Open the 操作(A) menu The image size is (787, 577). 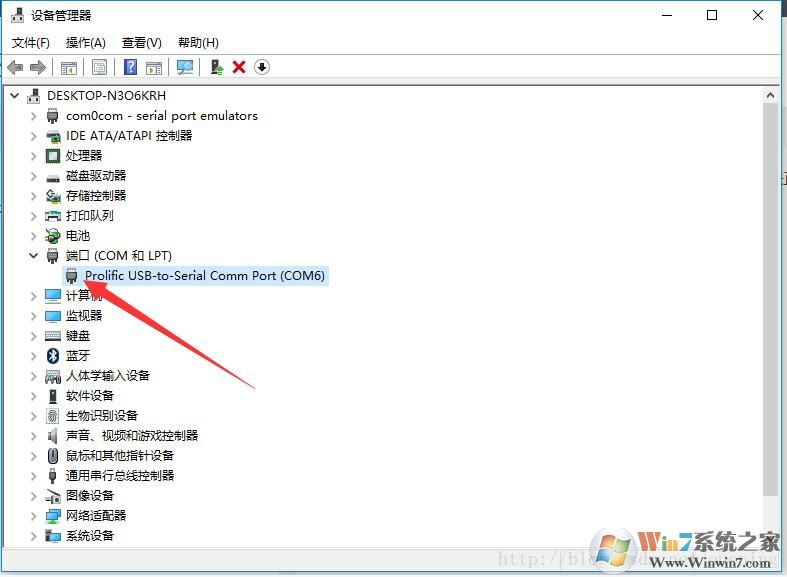(86, 43)
